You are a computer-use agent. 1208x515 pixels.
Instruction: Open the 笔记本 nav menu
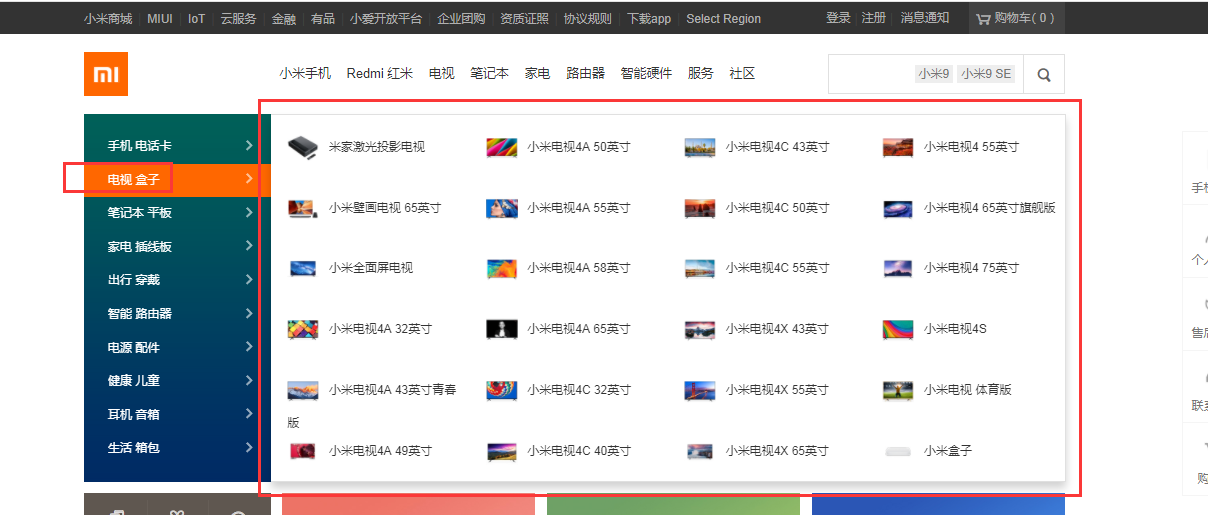pos(490,73)
